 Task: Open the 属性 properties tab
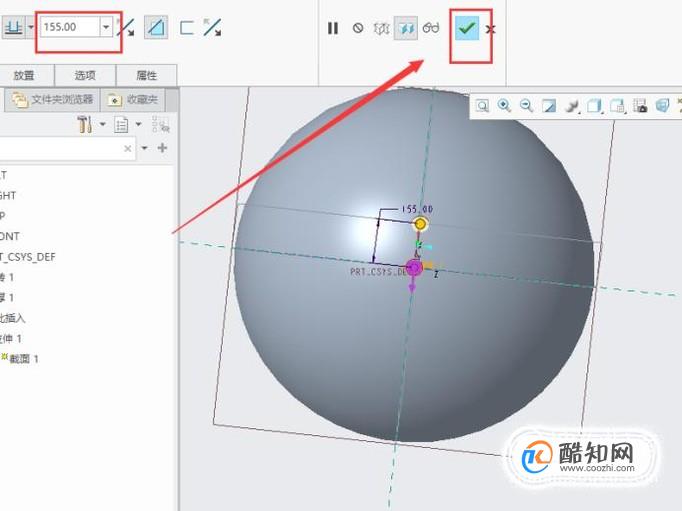[x=147, y=75]
